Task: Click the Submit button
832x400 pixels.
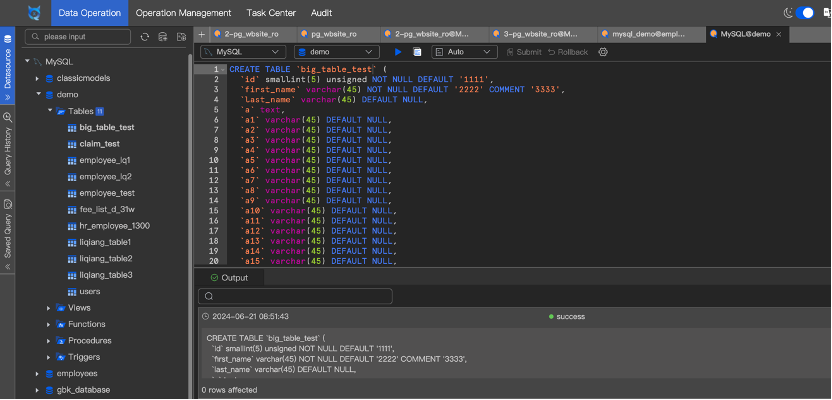Action: coord(523,51)
